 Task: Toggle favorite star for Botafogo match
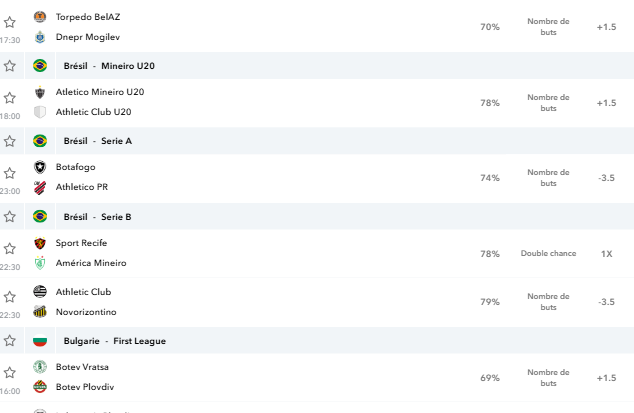pos(10,173)
